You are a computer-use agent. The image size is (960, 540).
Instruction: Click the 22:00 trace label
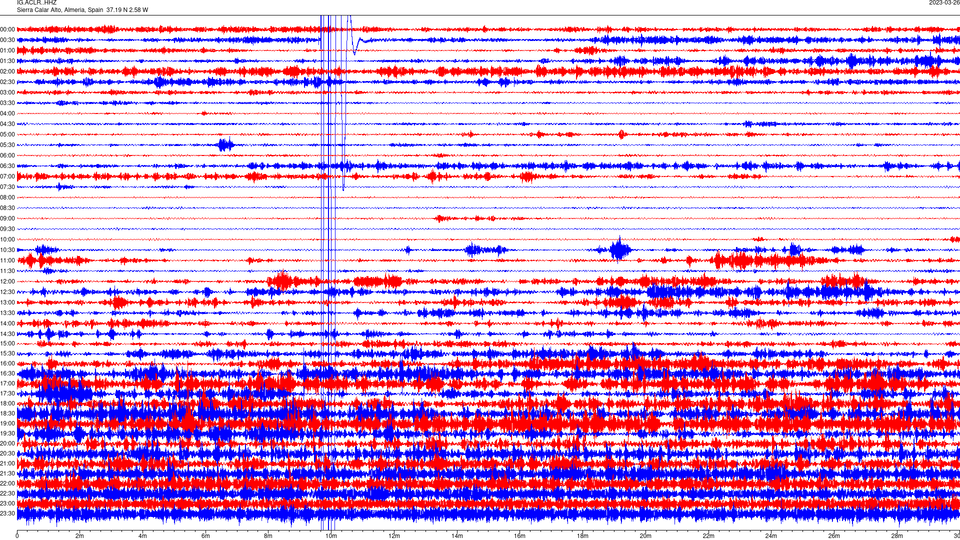[x=7, y=484]
